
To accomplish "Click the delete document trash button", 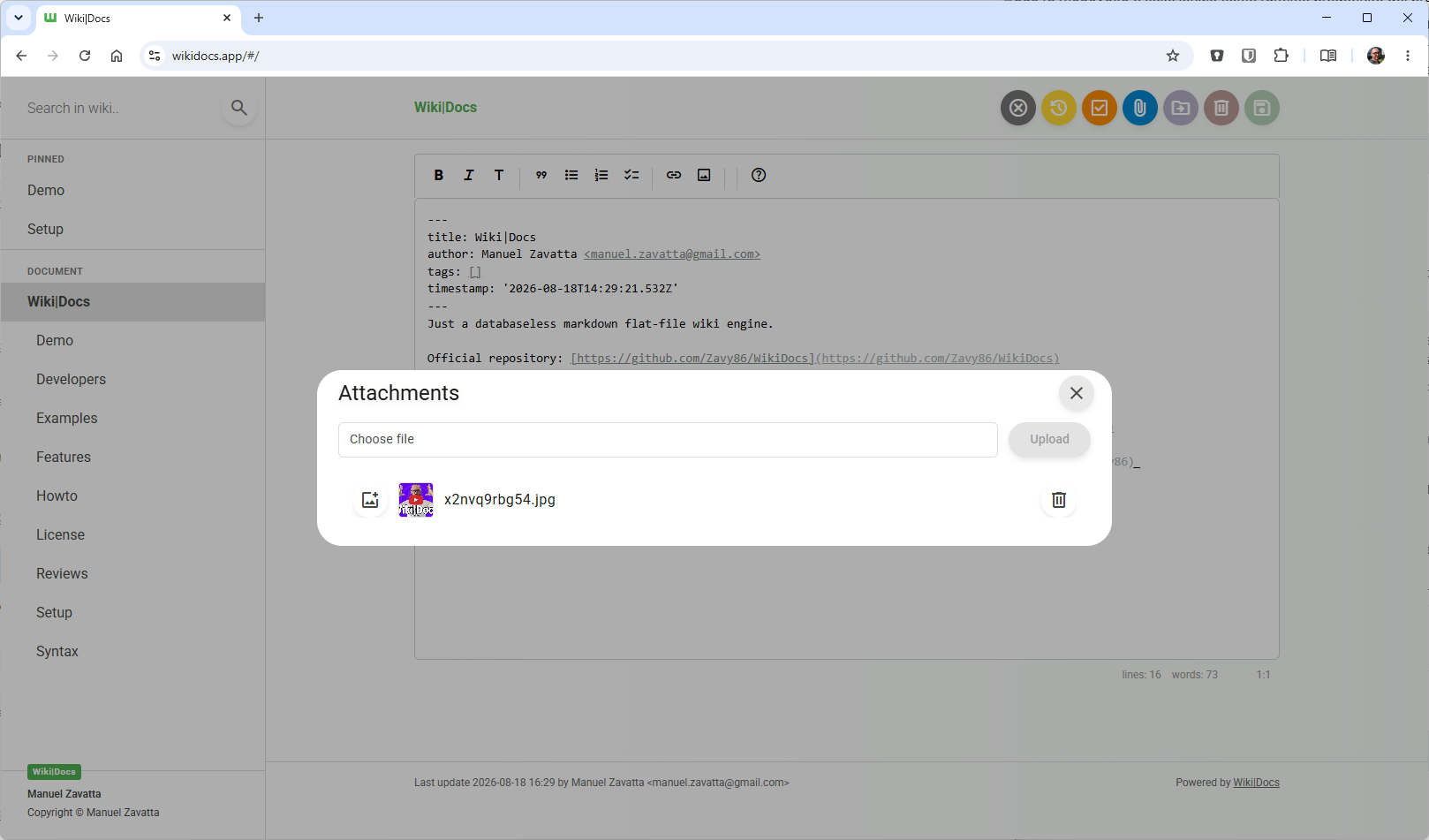I will pos(1221,108).
